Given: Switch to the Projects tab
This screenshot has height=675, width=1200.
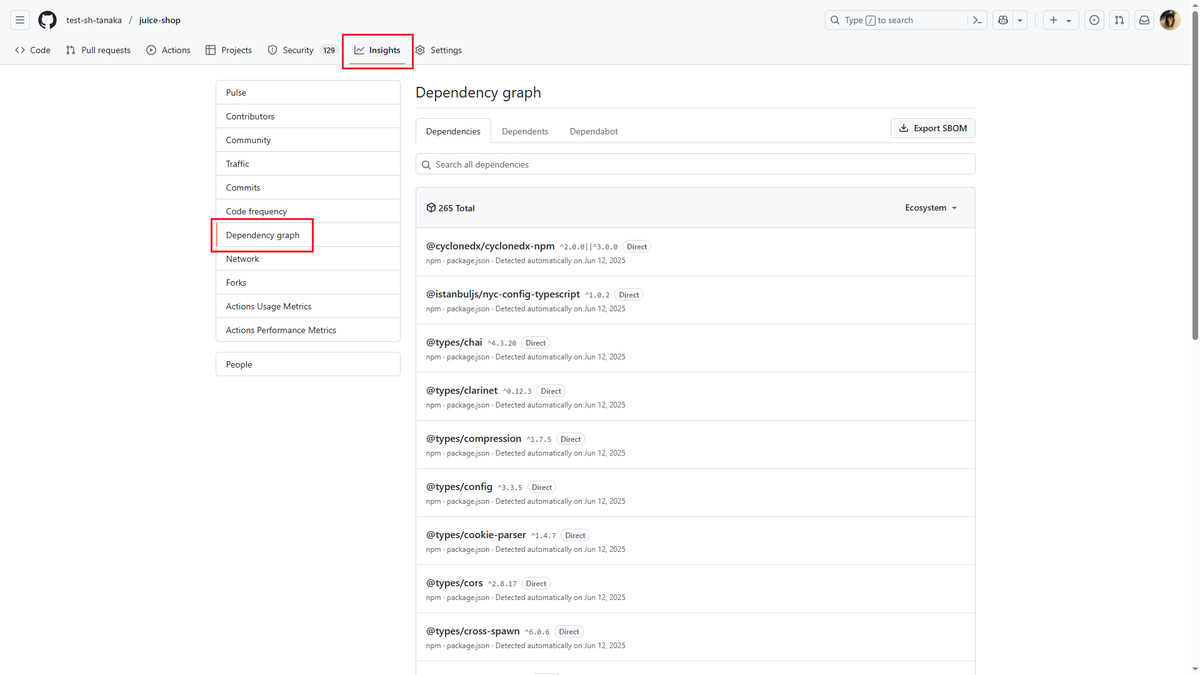Looking at the screenshot, I should click(229, 50).
